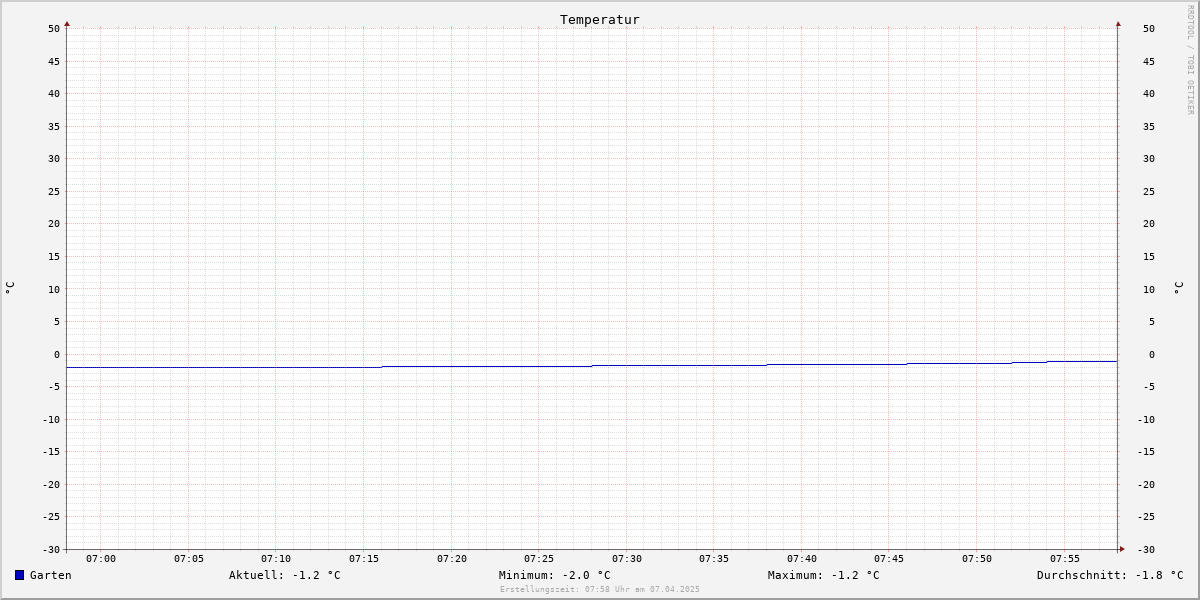Viewport: 1200px width, 600px height.
Task: Click the 07:00 time axis label
Action: 101,559
